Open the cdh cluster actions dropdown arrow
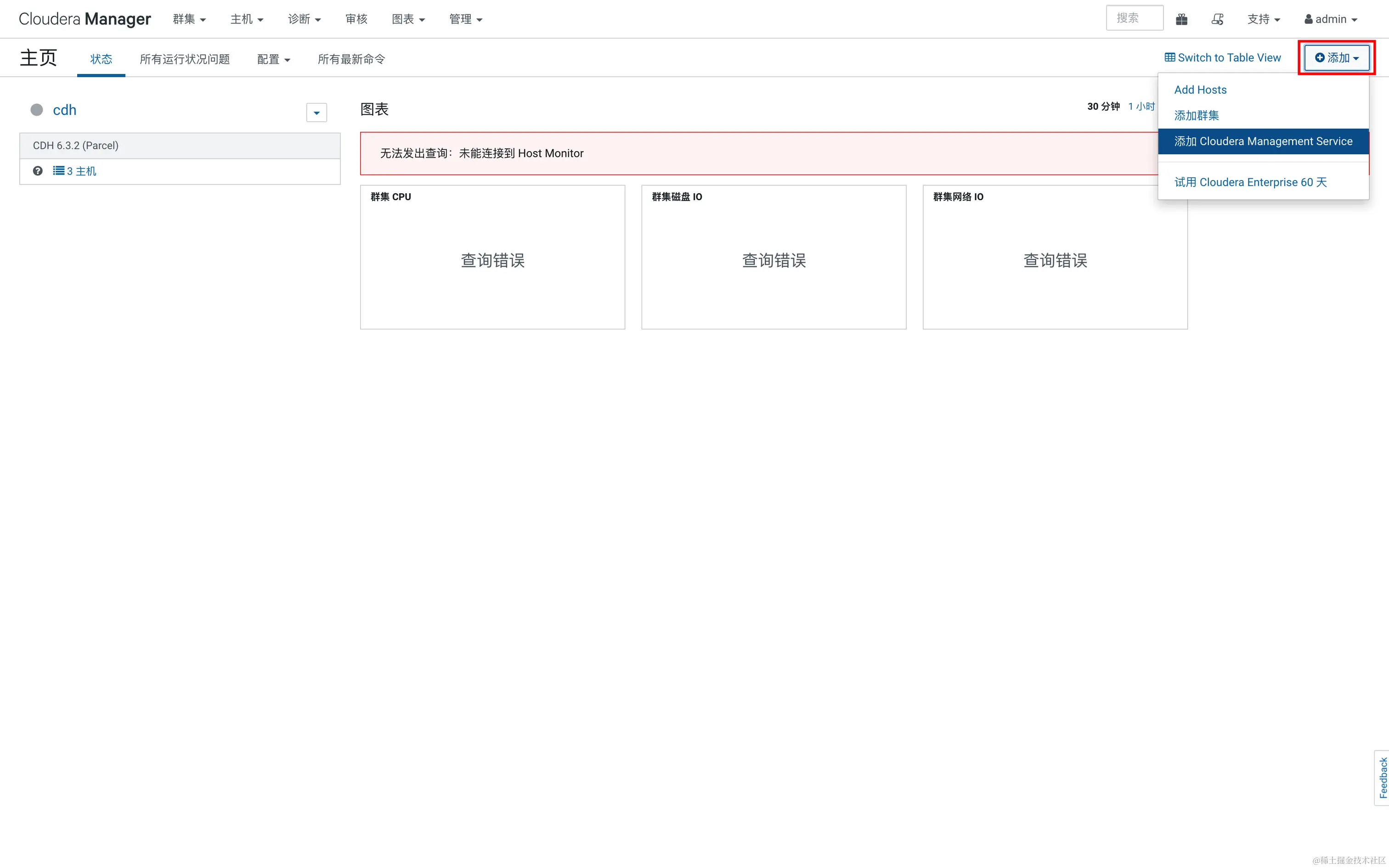This screenshot has height=868, width=1389. coord(316,113)
